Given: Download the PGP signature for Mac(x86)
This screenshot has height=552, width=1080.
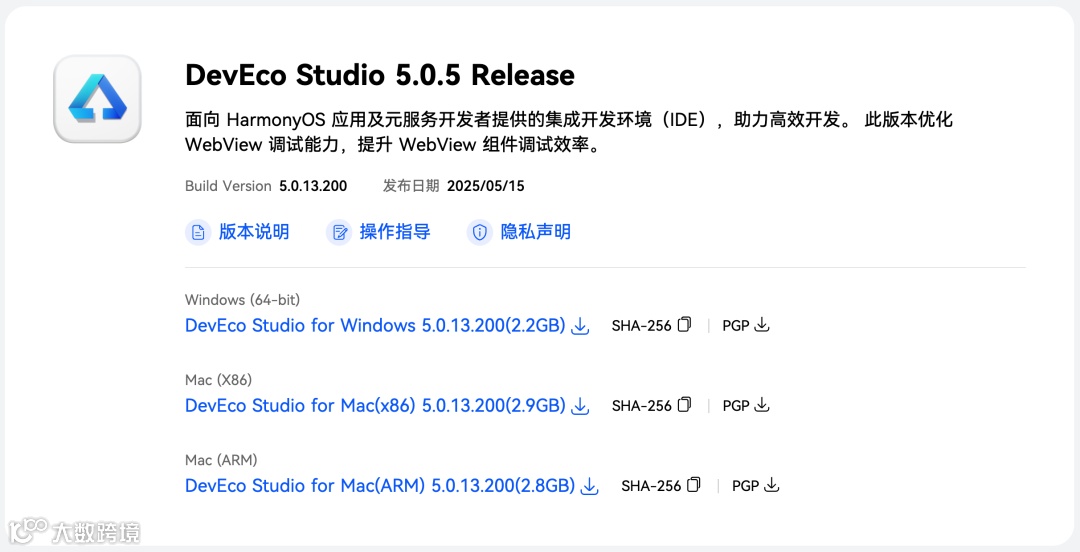Looking at the screenshot, I should pyautogui.click(x=762, y=405).
